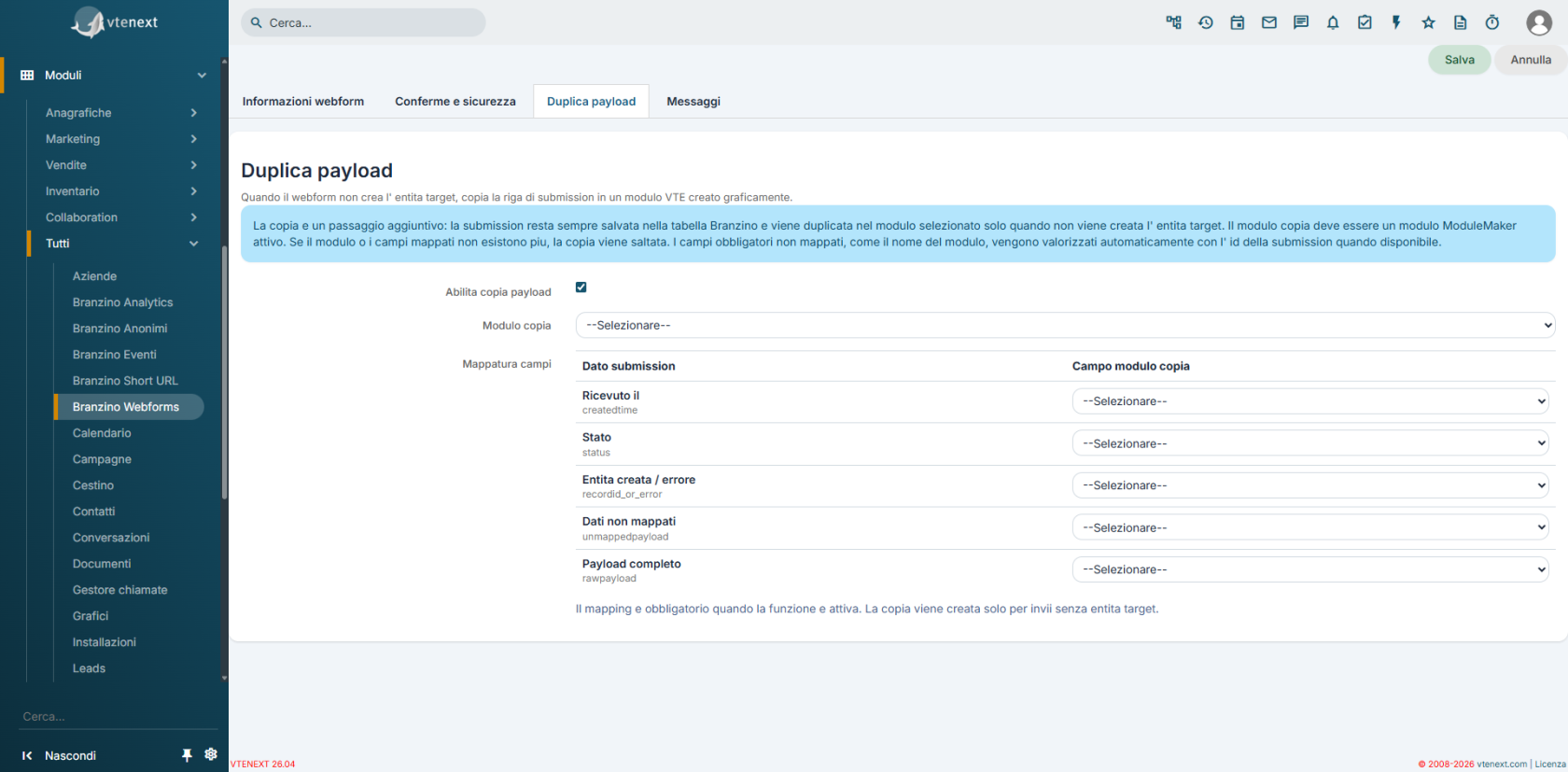The width and height of the screenshot is (1568, 772).
Task: Open the Modulo copia dropdown
Action: click(1065, 325)
